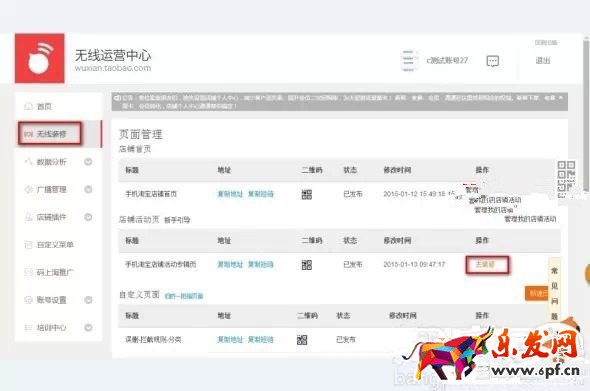
Task: Open the 账号设置 menu label
Action: [x=52, y=300]
